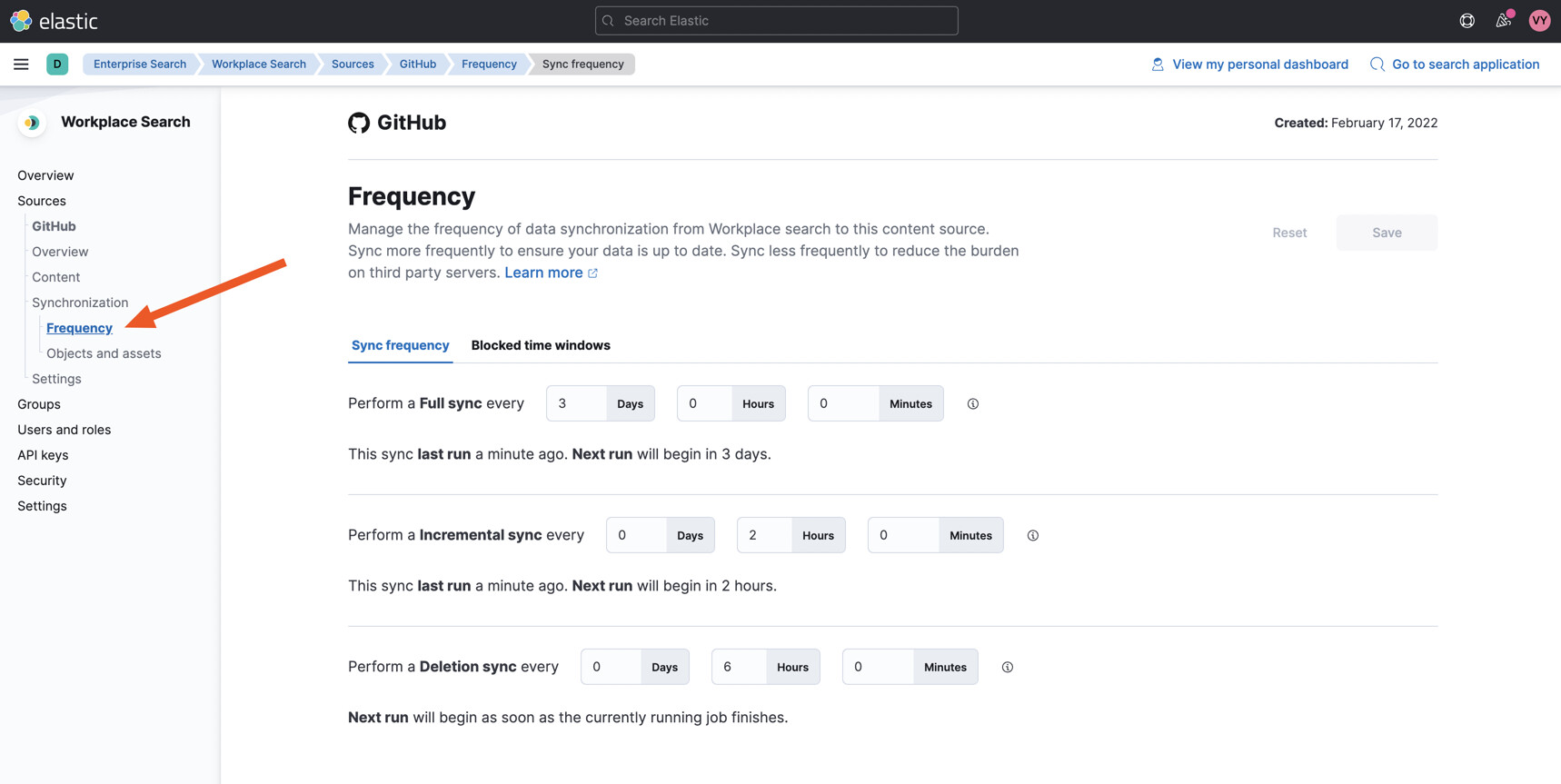Click the Full sync info icon
The width and height of the screenshot is (1561, 784).
point(973,403)
